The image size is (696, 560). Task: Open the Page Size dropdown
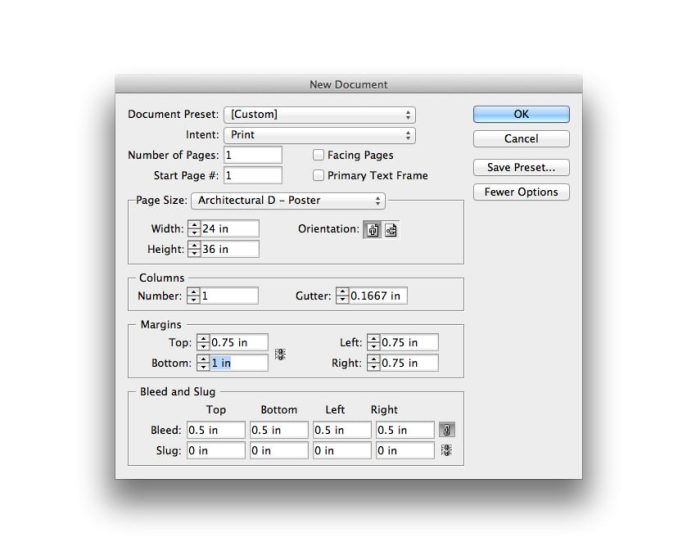[x=289, y=201]
